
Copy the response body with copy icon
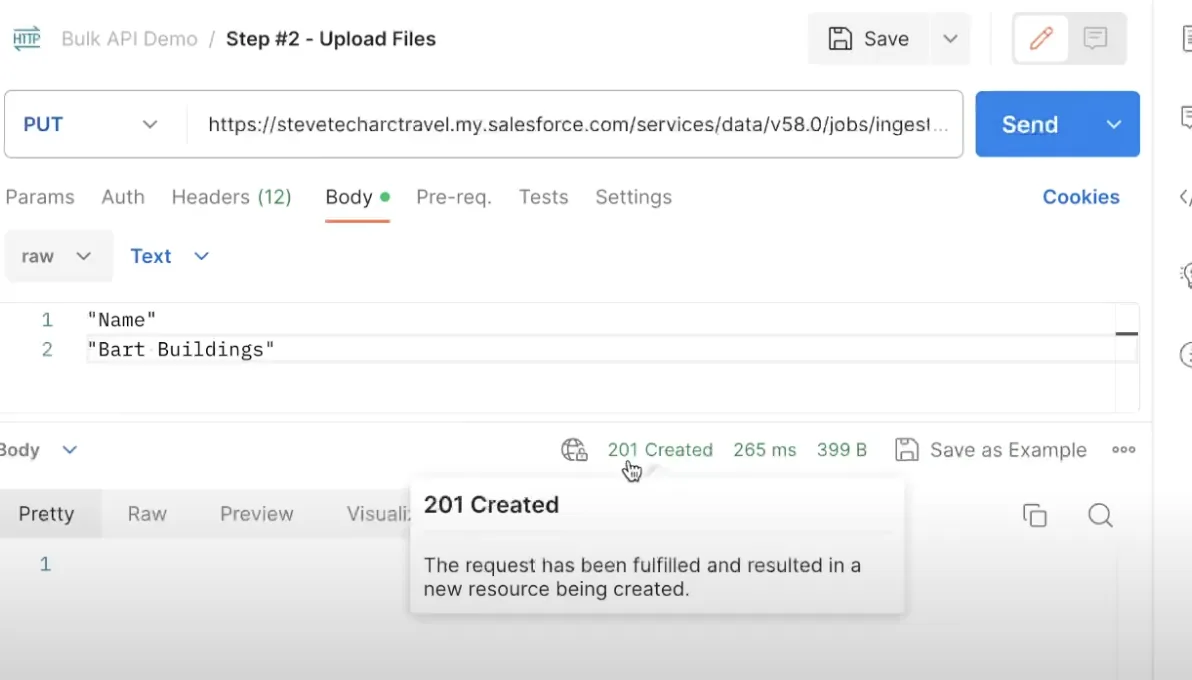1035,515
